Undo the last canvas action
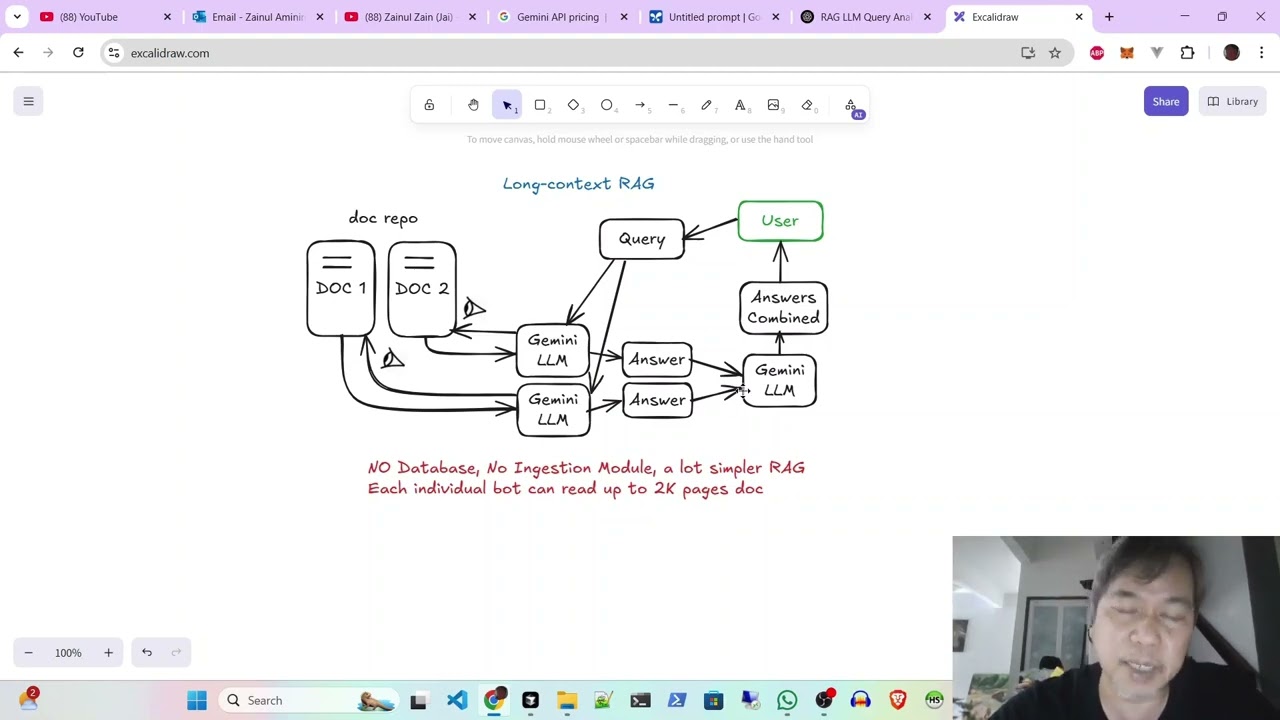The width and height of the screenshot is (1280, 720). [x=147, y=653]
